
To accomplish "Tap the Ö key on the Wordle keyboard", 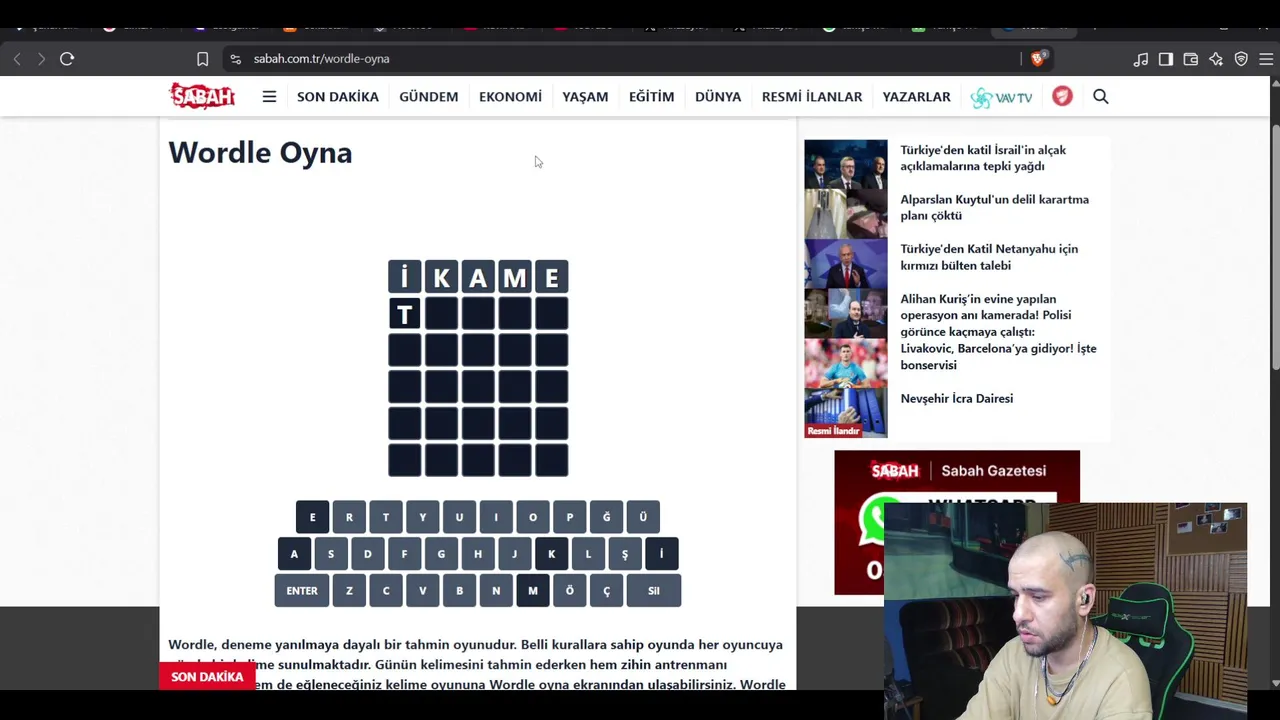I will pyautogui.click(x=570, y=591).
